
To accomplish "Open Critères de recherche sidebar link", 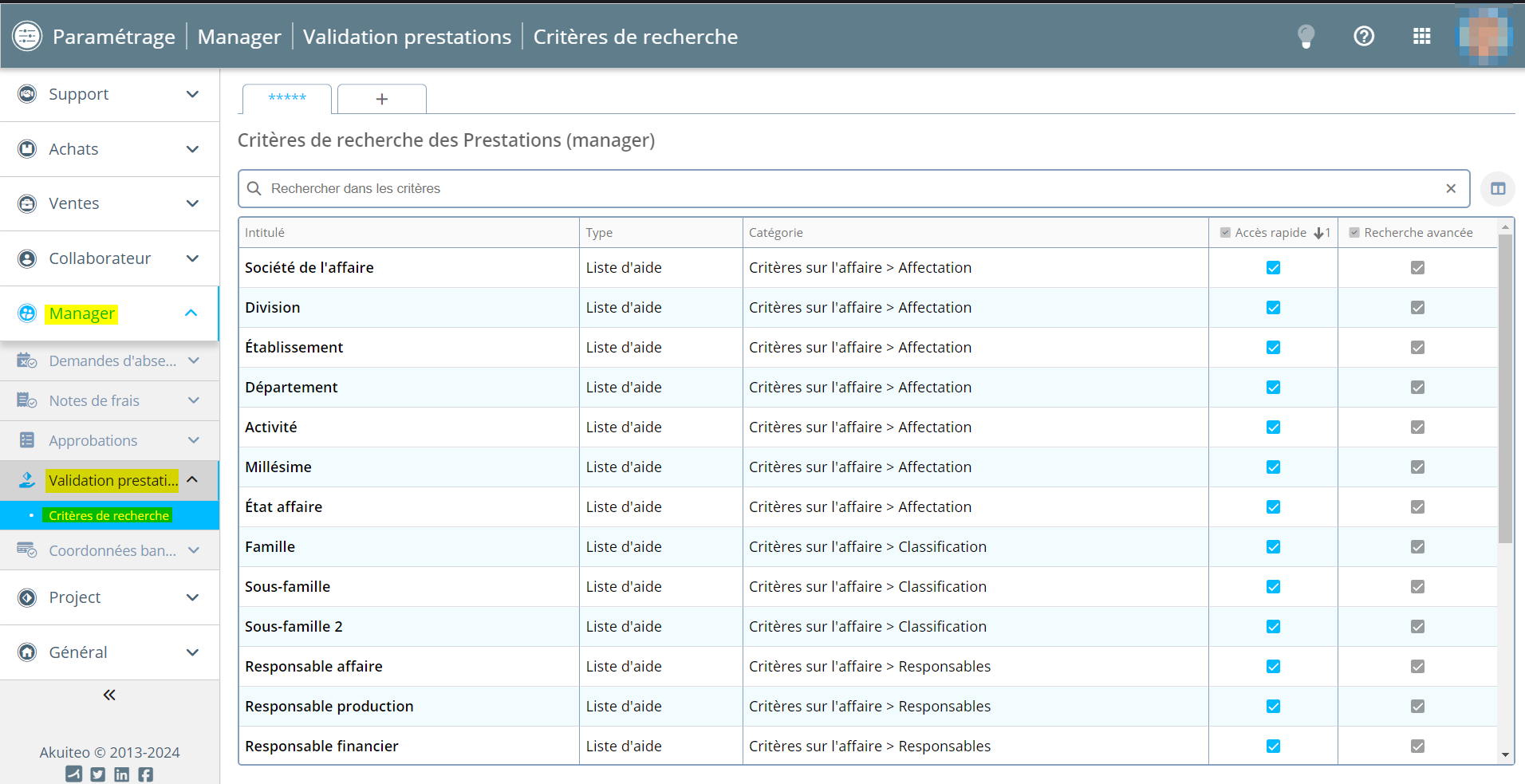I will 108,515.
